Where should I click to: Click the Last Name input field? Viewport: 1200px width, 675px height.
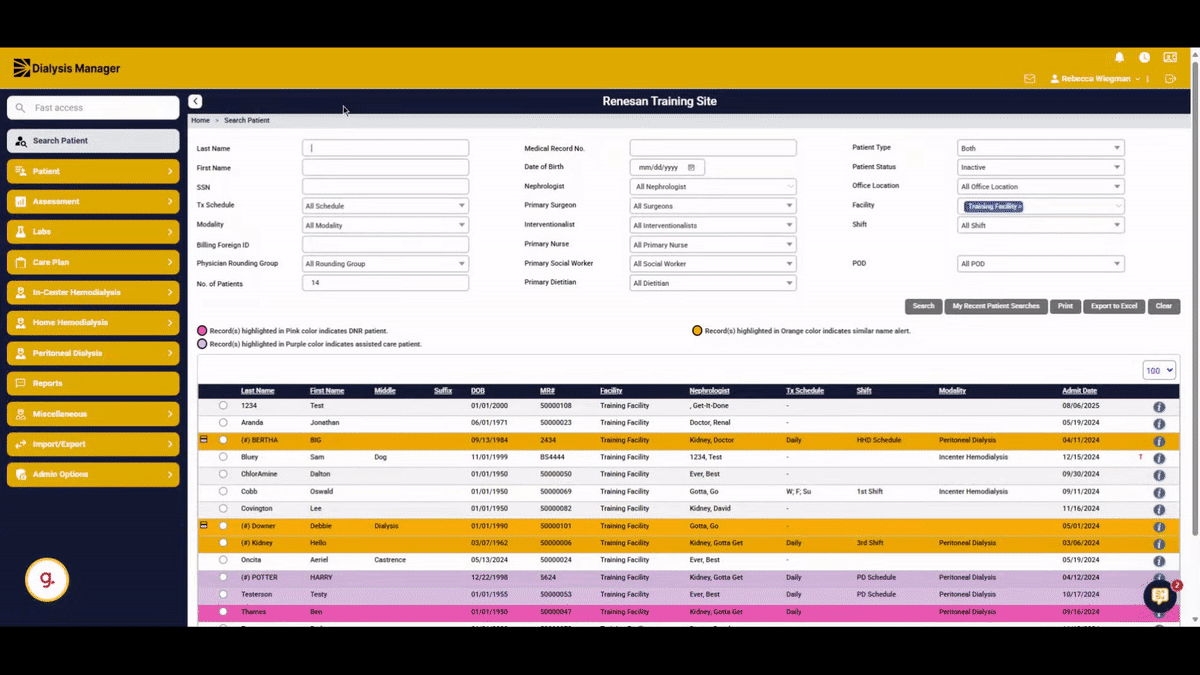pos(385,148)
